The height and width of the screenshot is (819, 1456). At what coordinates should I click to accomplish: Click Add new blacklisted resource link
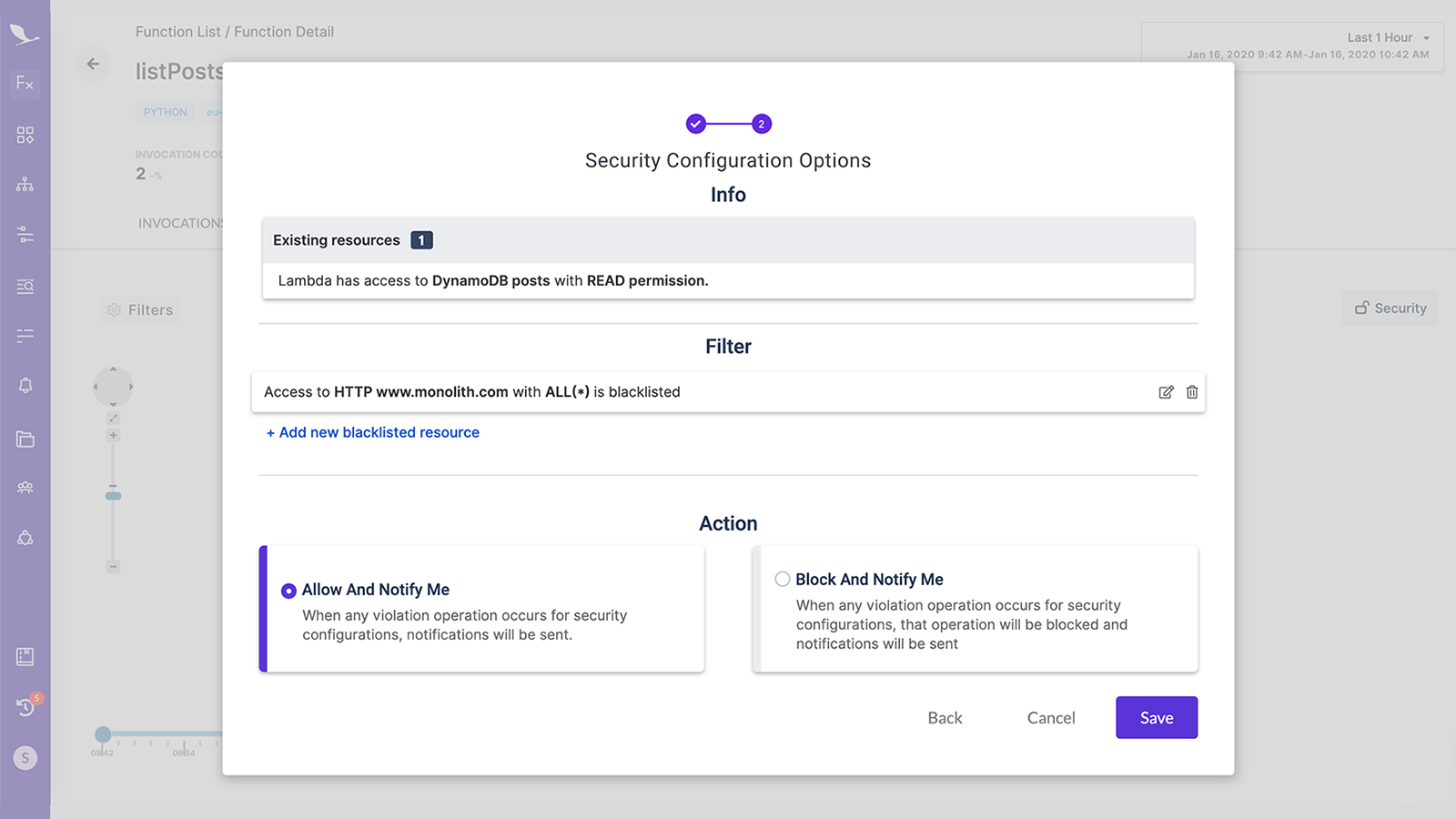point(373,433)
